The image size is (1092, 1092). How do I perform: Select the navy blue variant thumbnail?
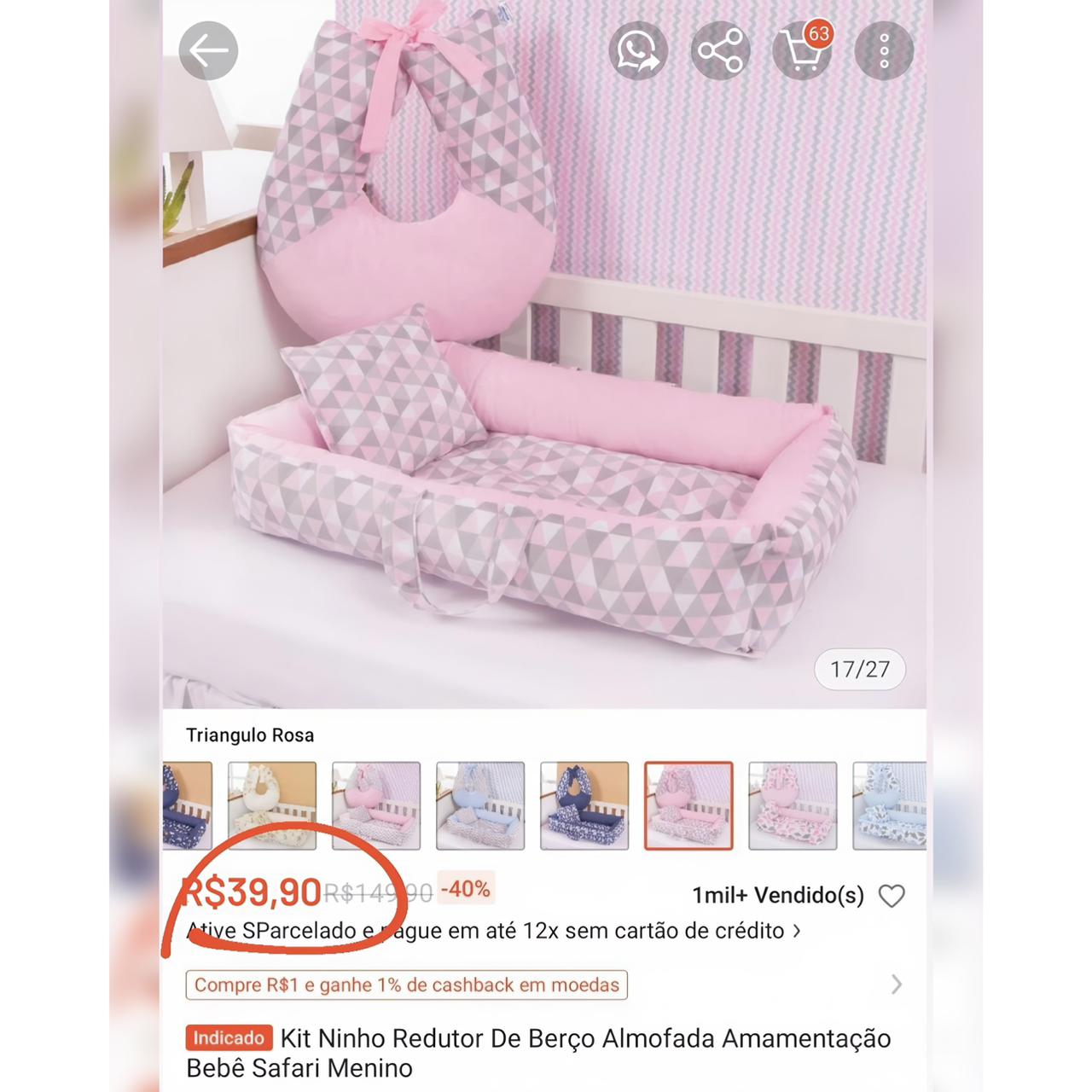pyautogui.click(x=187, y=806)
